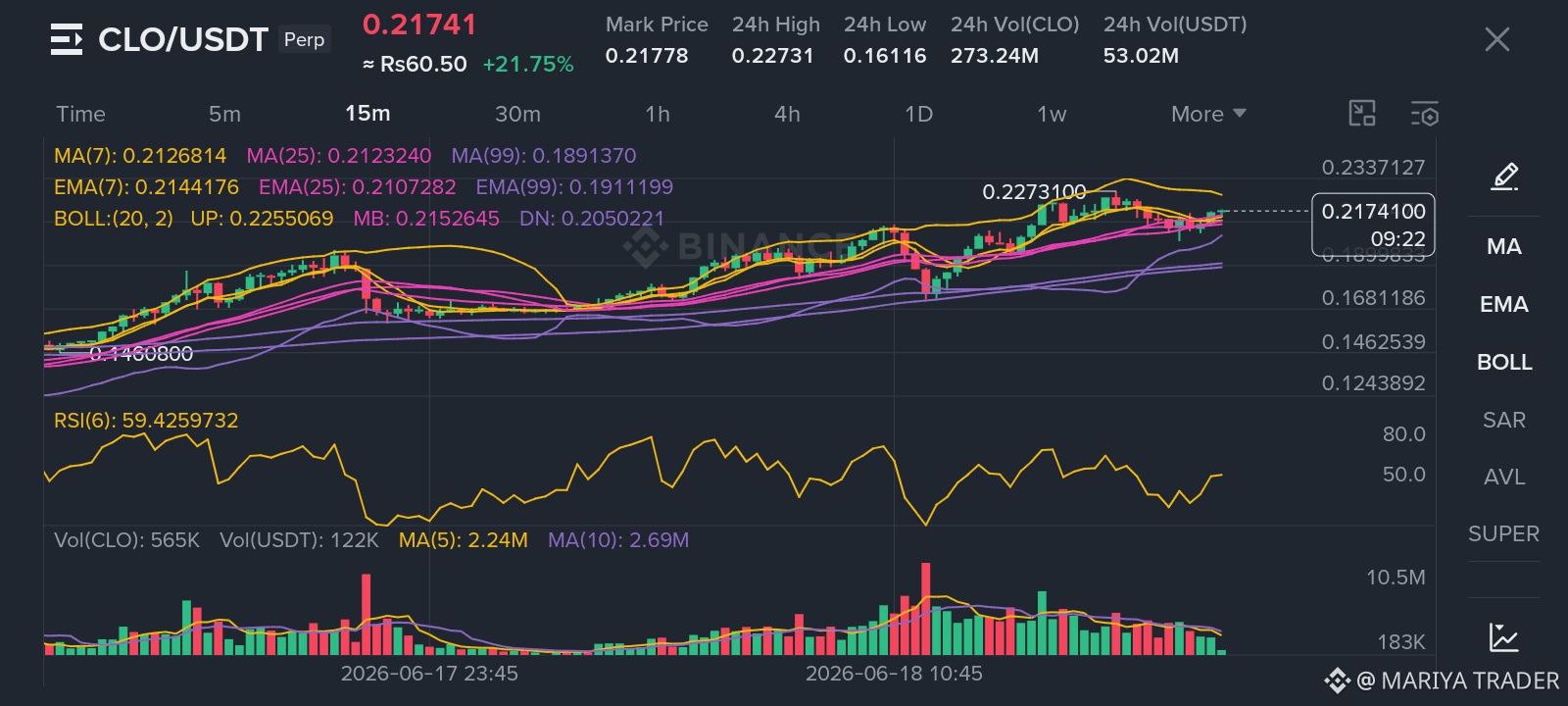Click the 24h High value 0.22731
The image size is (1568, 706).
[773, 56]
